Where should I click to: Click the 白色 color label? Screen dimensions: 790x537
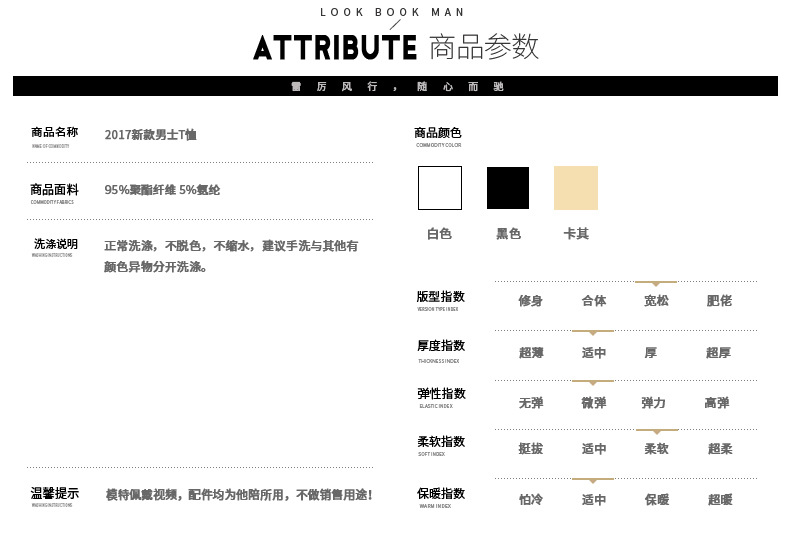click(x=439, y=234)
